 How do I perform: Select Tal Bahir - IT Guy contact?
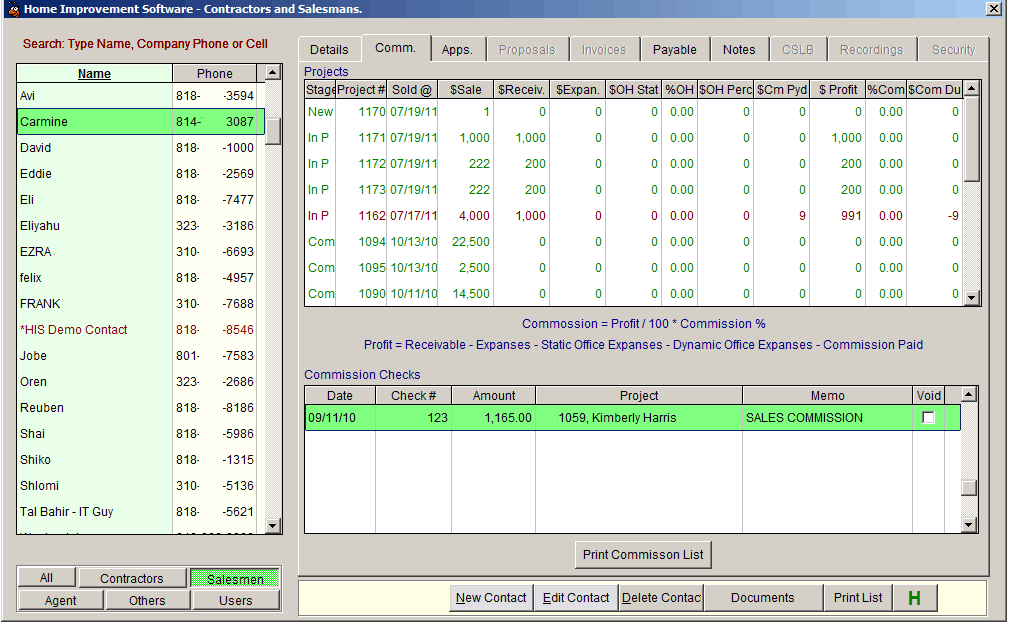click(x=140, y=511)
